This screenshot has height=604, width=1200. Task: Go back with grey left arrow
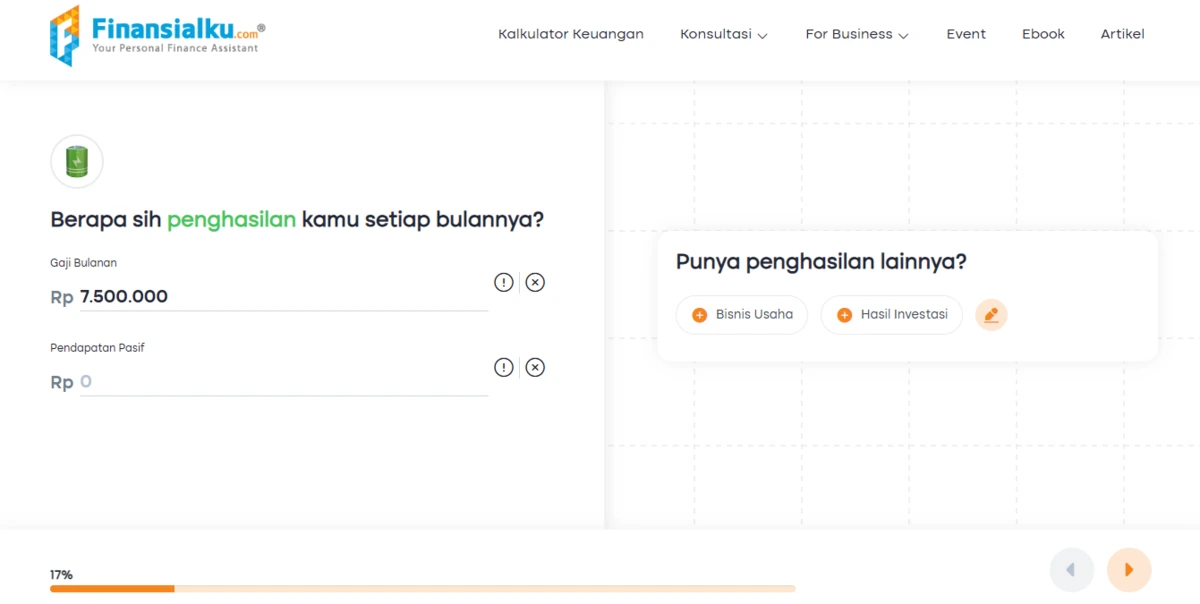1072,570
